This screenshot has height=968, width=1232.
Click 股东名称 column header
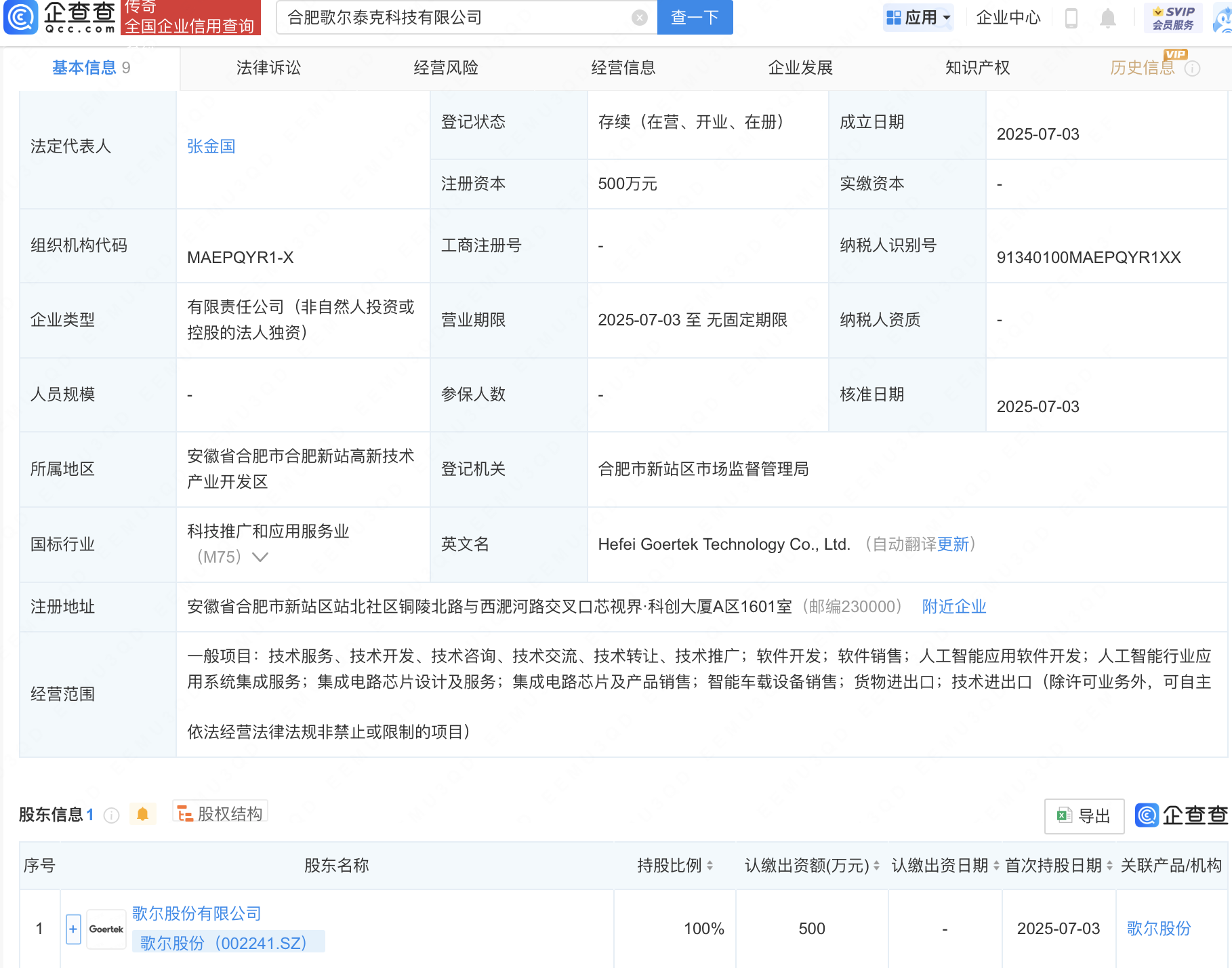click(337, 866)
